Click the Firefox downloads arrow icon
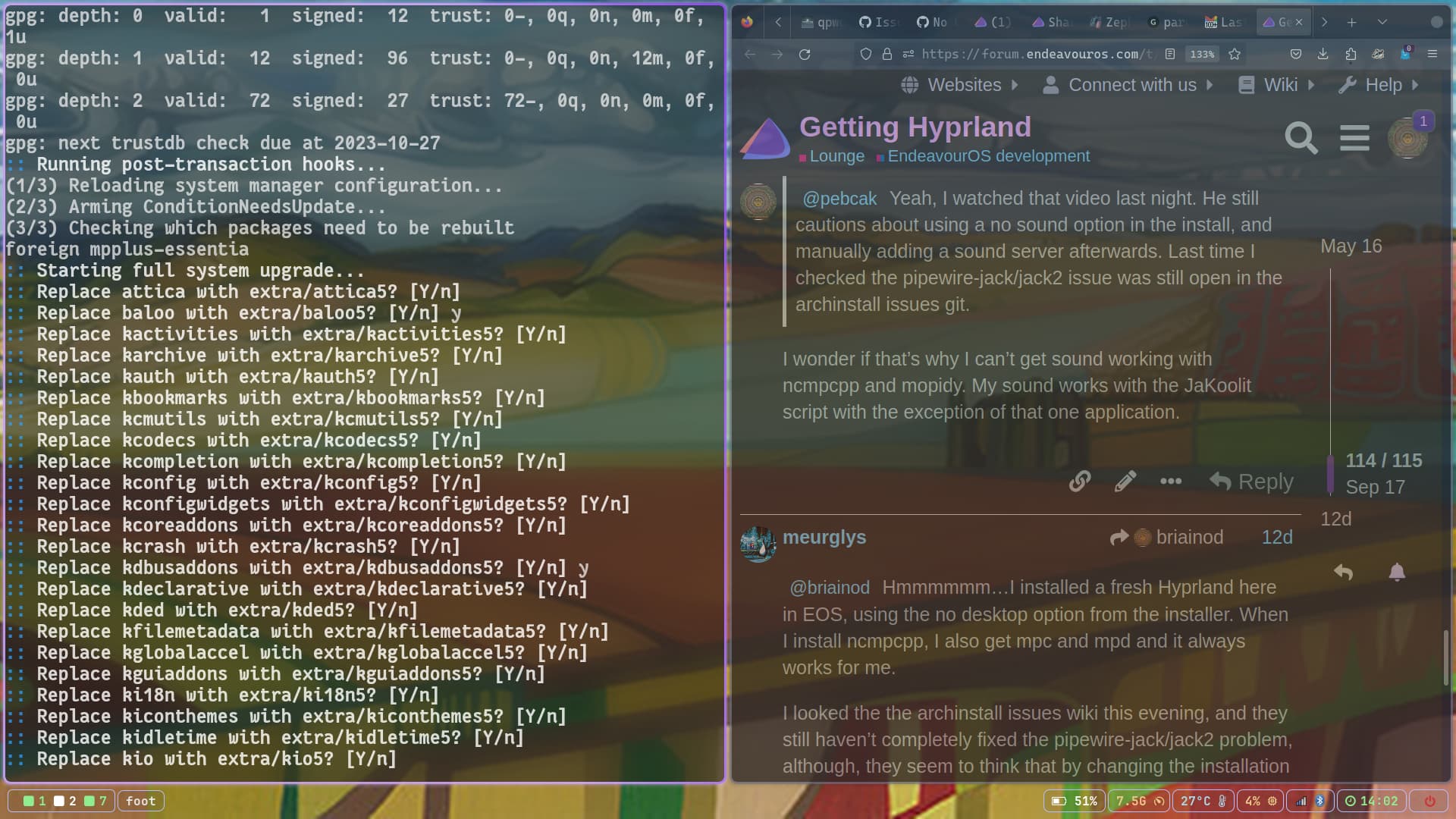The width and height of the screenshot is (1456, 819). click(x=1323, y=54)
